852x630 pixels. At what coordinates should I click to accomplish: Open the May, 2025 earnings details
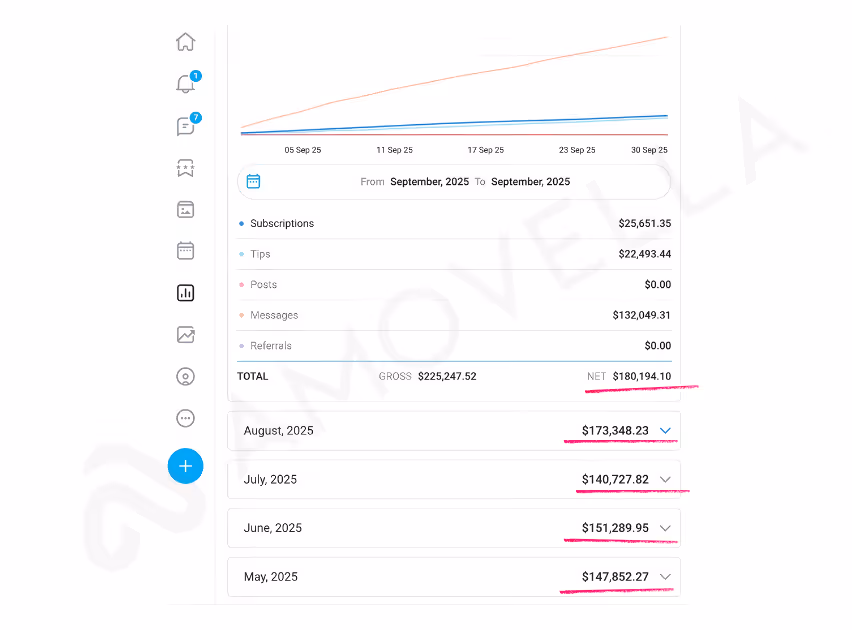(x=665, y=577)
